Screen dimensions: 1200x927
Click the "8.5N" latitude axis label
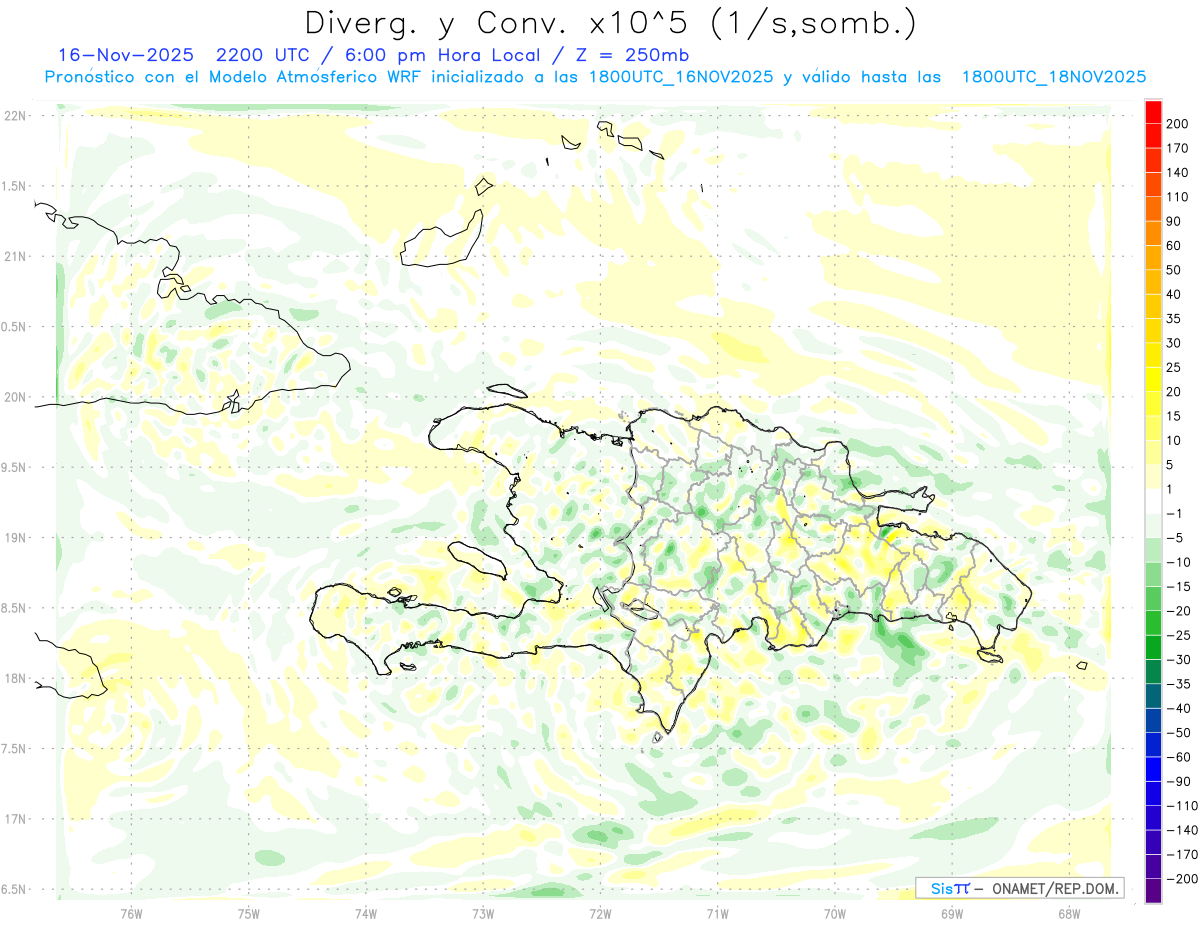coord(14,609)
